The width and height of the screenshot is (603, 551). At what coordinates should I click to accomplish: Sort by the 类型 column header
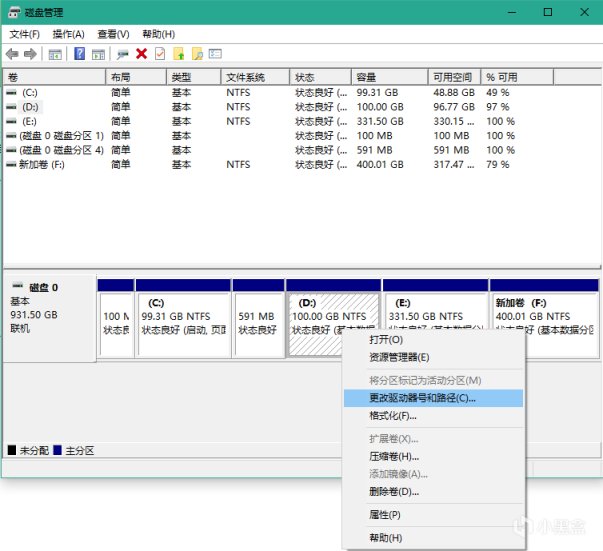(x=194, y=77)
